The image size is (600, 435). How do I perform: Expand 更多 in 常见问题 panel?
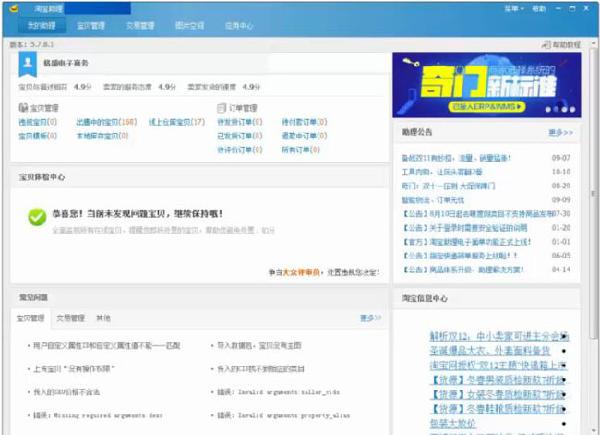(x=369, y=319)
